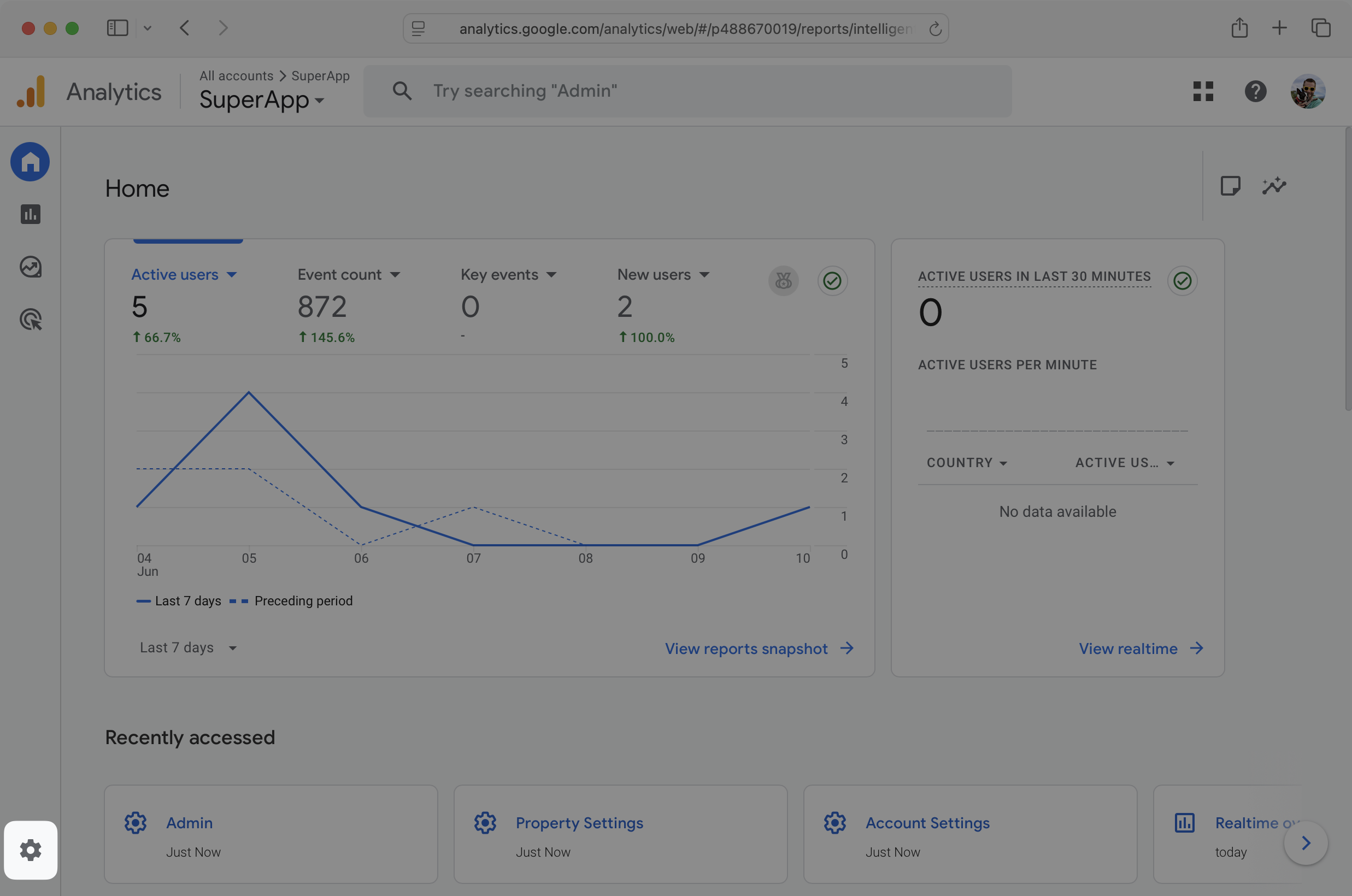The width and height of the screenshot is (1352, 896).
Task: Click View reports snapshot link
Action: click(x=746, y=648)
